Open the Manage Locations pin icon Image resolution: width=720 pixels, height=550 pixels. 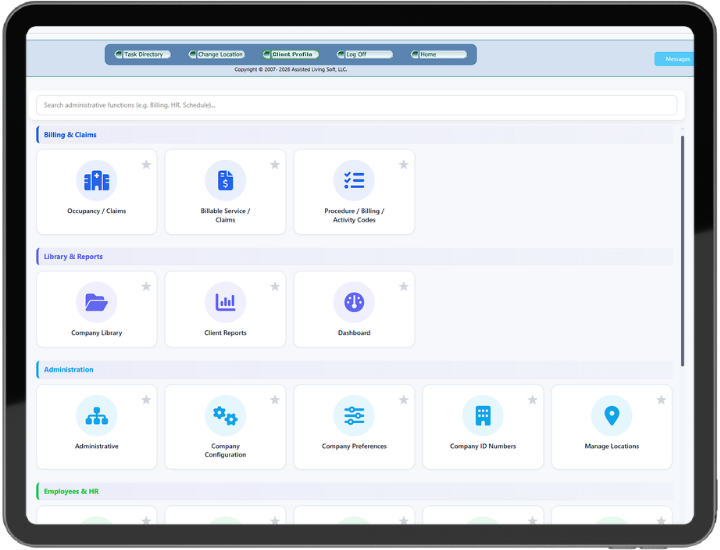[612, 415]
